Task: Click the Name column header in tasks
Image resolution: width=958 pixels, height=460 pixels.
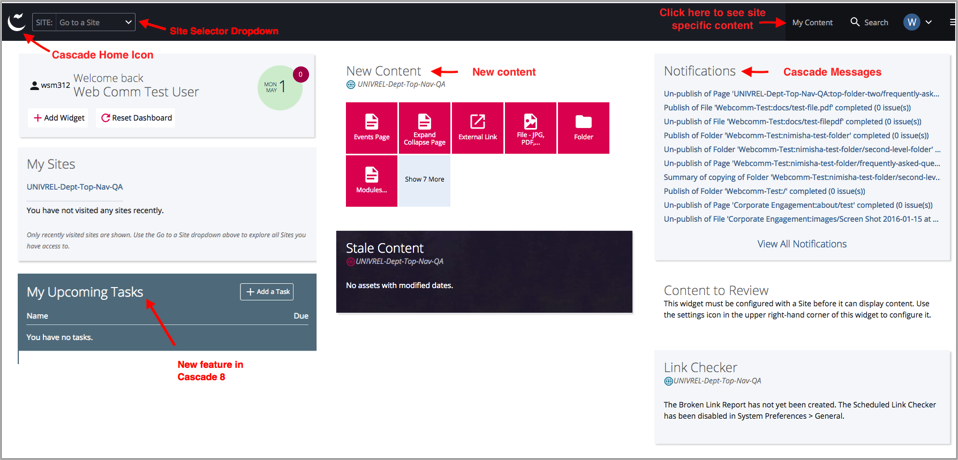Action: pyautogui.click(x=37, y=316)
